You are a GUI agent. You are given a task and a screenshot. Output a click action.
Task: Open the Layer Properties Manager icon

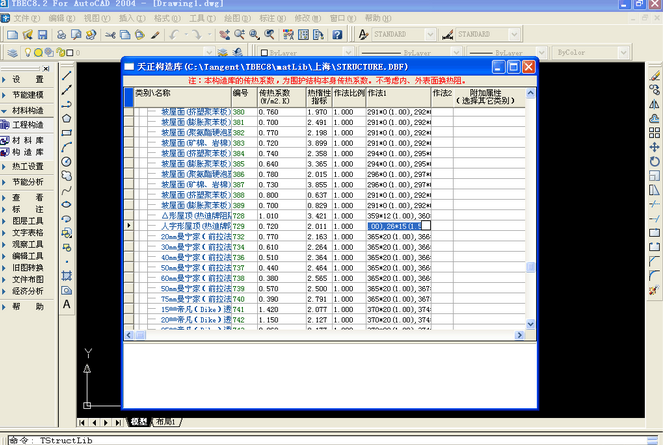point(13,53)
